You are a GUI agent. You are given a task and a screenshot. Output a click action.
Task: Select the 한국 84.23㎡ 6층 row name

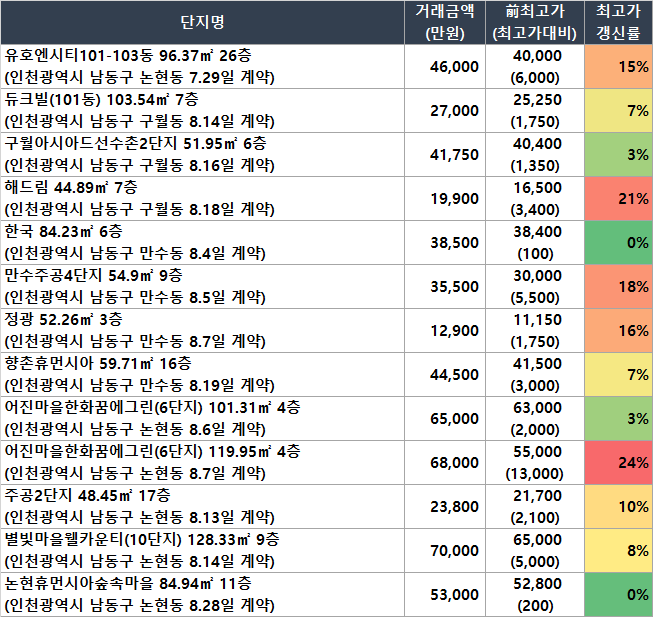click(x=202, y=243)
